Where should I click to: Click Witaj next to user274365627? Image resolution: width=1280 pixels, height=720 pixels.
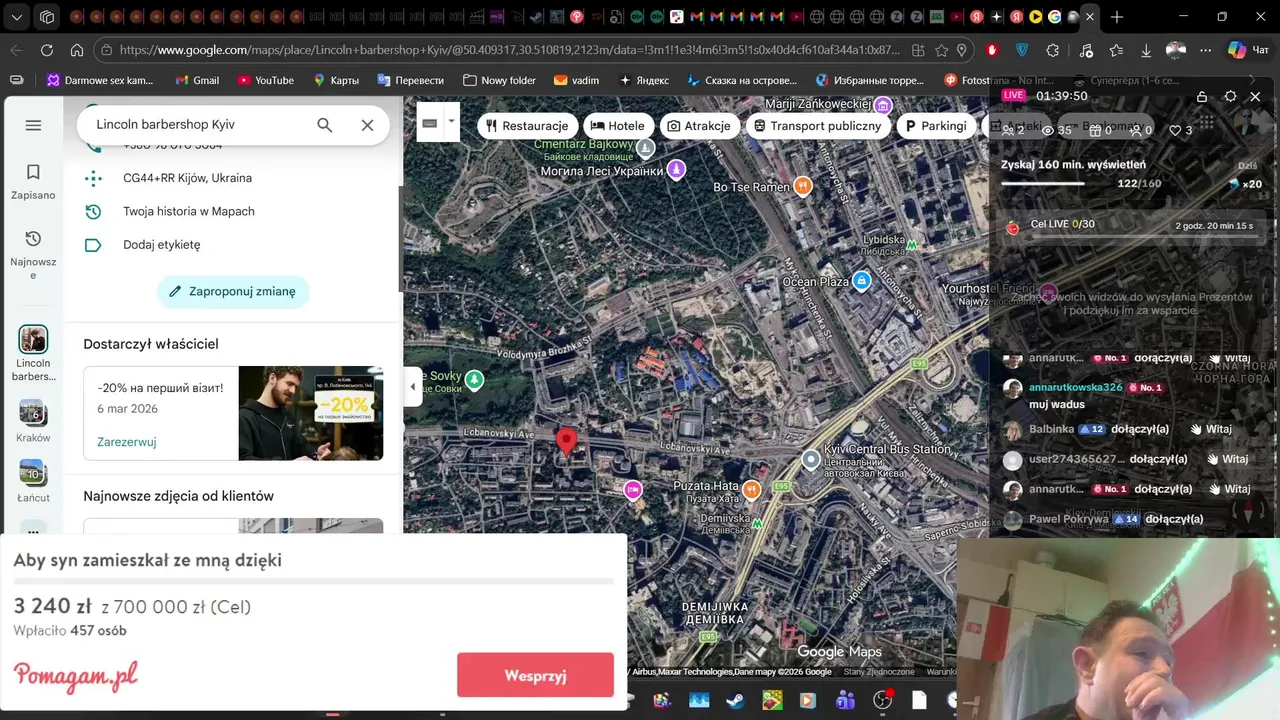point(1226,459)
